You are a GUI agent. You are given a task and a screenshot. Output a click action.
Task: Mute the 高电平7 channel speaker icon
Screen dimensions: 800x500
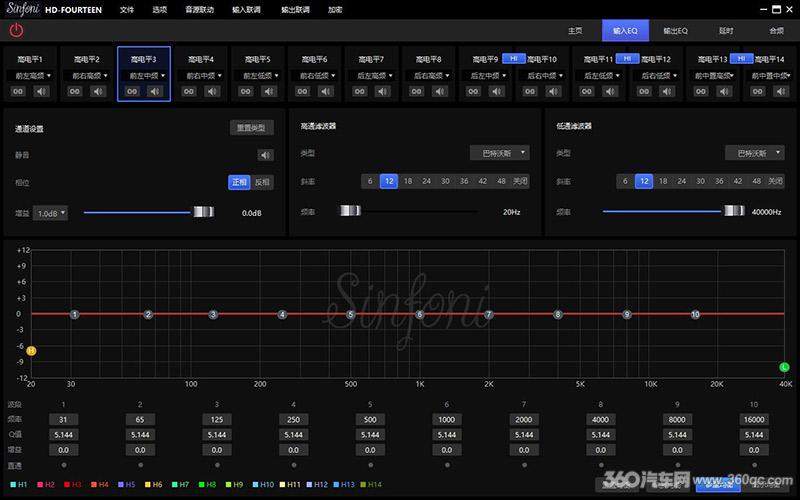tap(383, 92)
